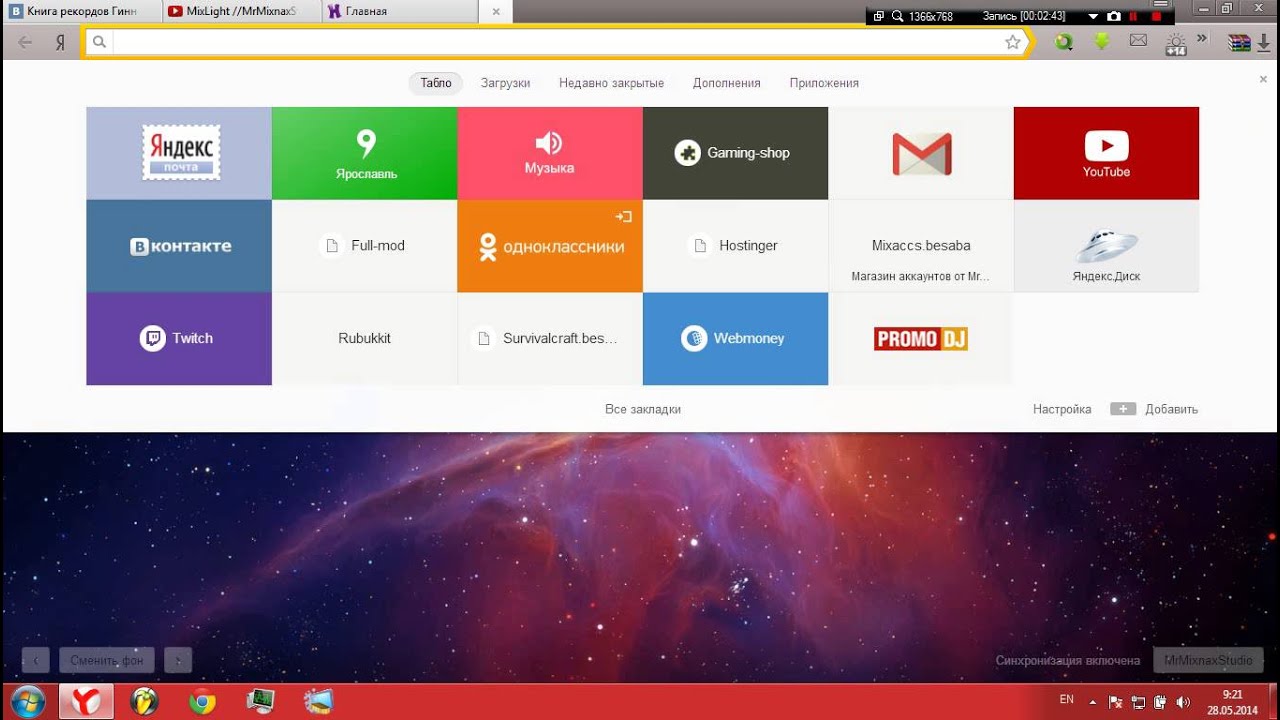Image resolution: width=1280 pixels, height=720 pixels.
Task: Open the Одноклассники tile
Action: [x=550, y=246]
